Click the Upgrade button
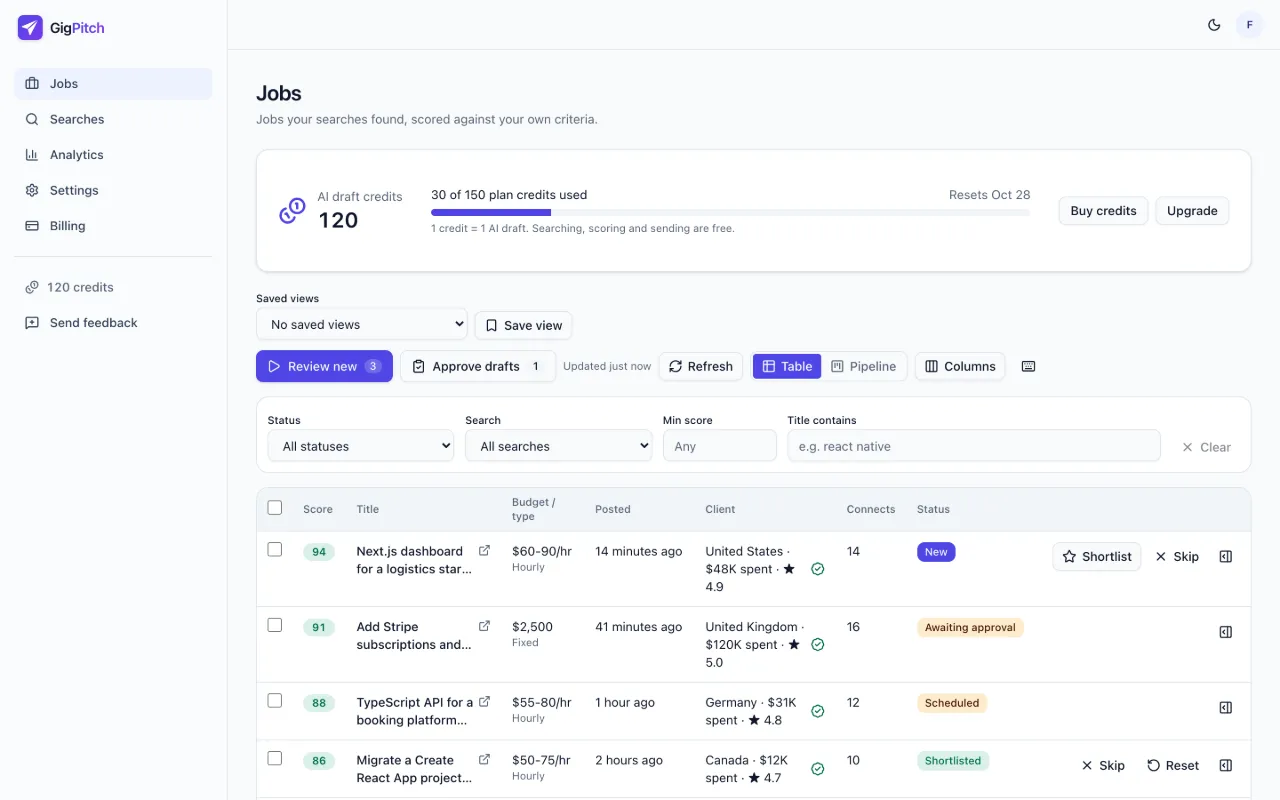The height and width of the screenshot is (800, 1280). [1192, 211]
